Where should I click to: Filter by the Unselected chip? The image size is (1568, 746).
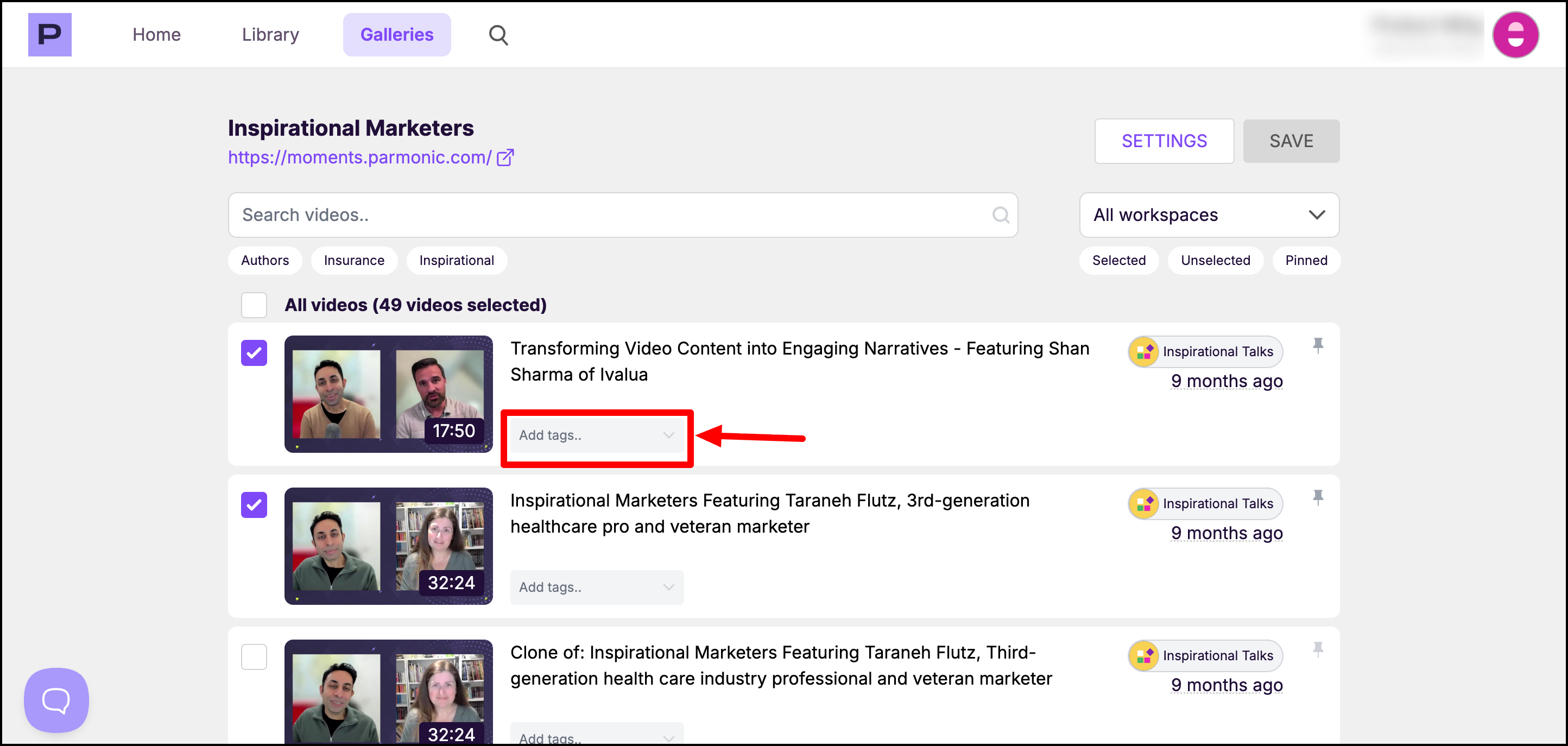click(1215, 261)
